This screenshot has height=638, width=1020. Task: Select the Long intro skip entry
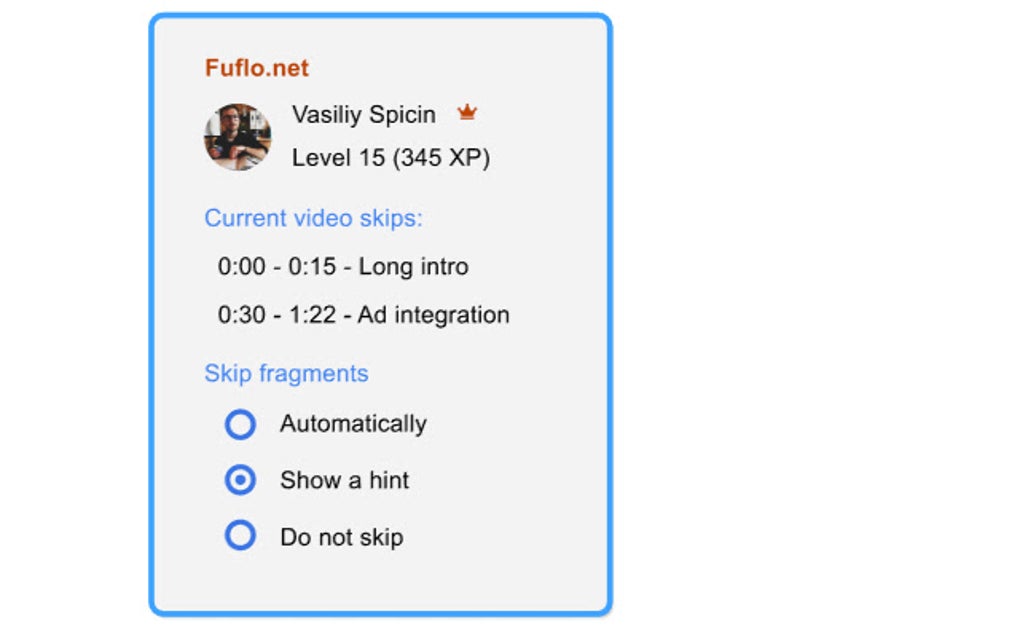tap(413, 267)
